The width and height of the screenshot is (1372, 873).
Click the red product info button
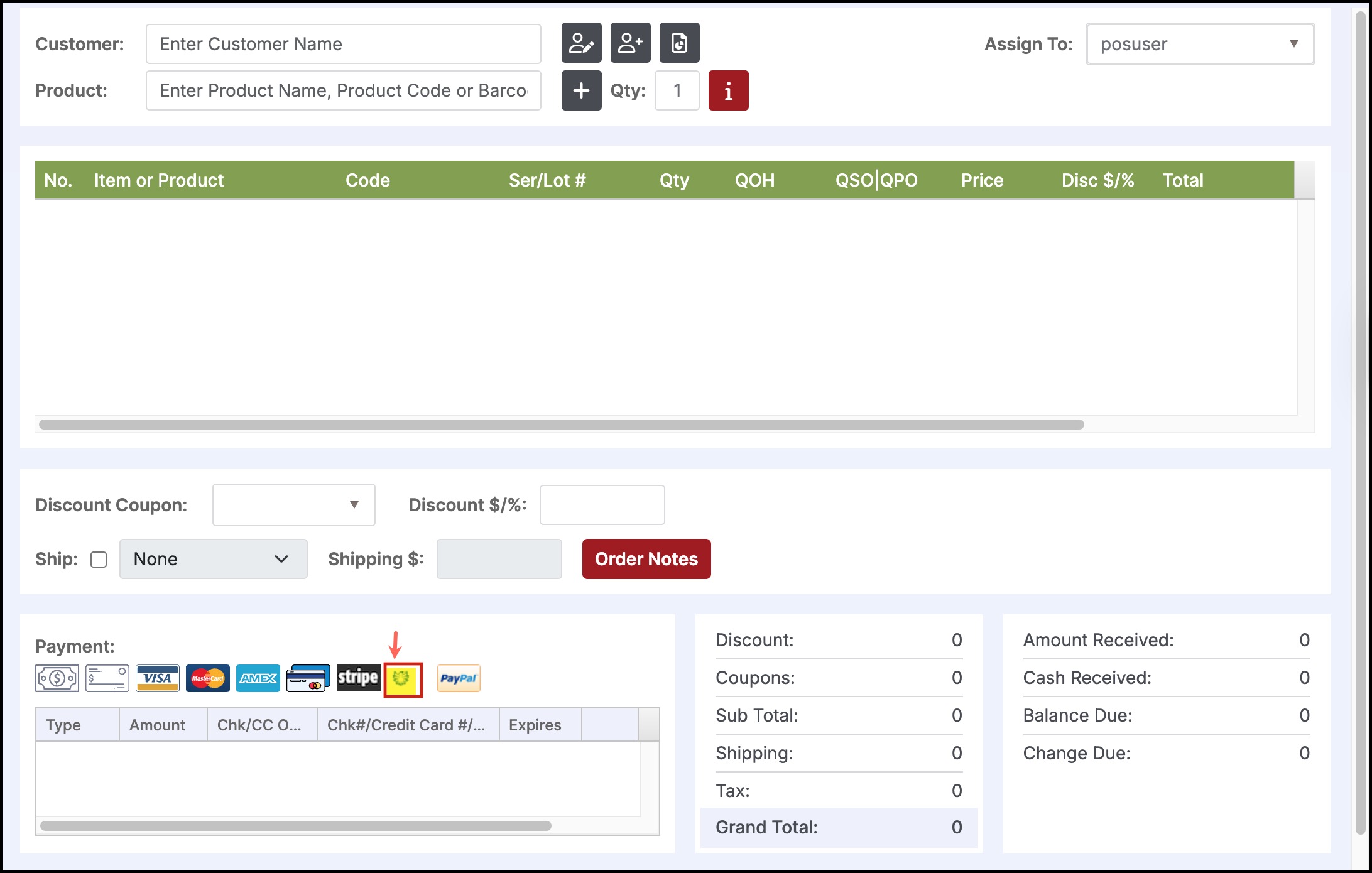pyautogui.click(x=728, y=90)
